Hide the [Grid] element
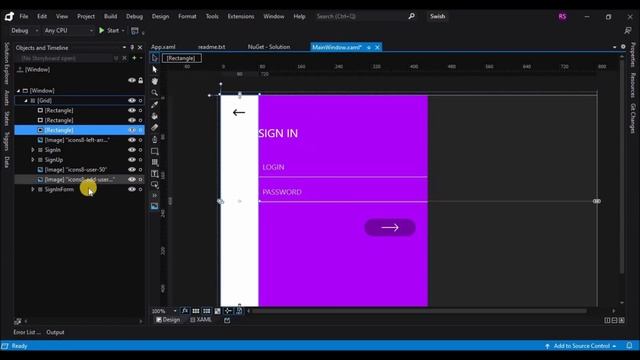The height and width of the screenshot is (360, 640). point(131,100)
